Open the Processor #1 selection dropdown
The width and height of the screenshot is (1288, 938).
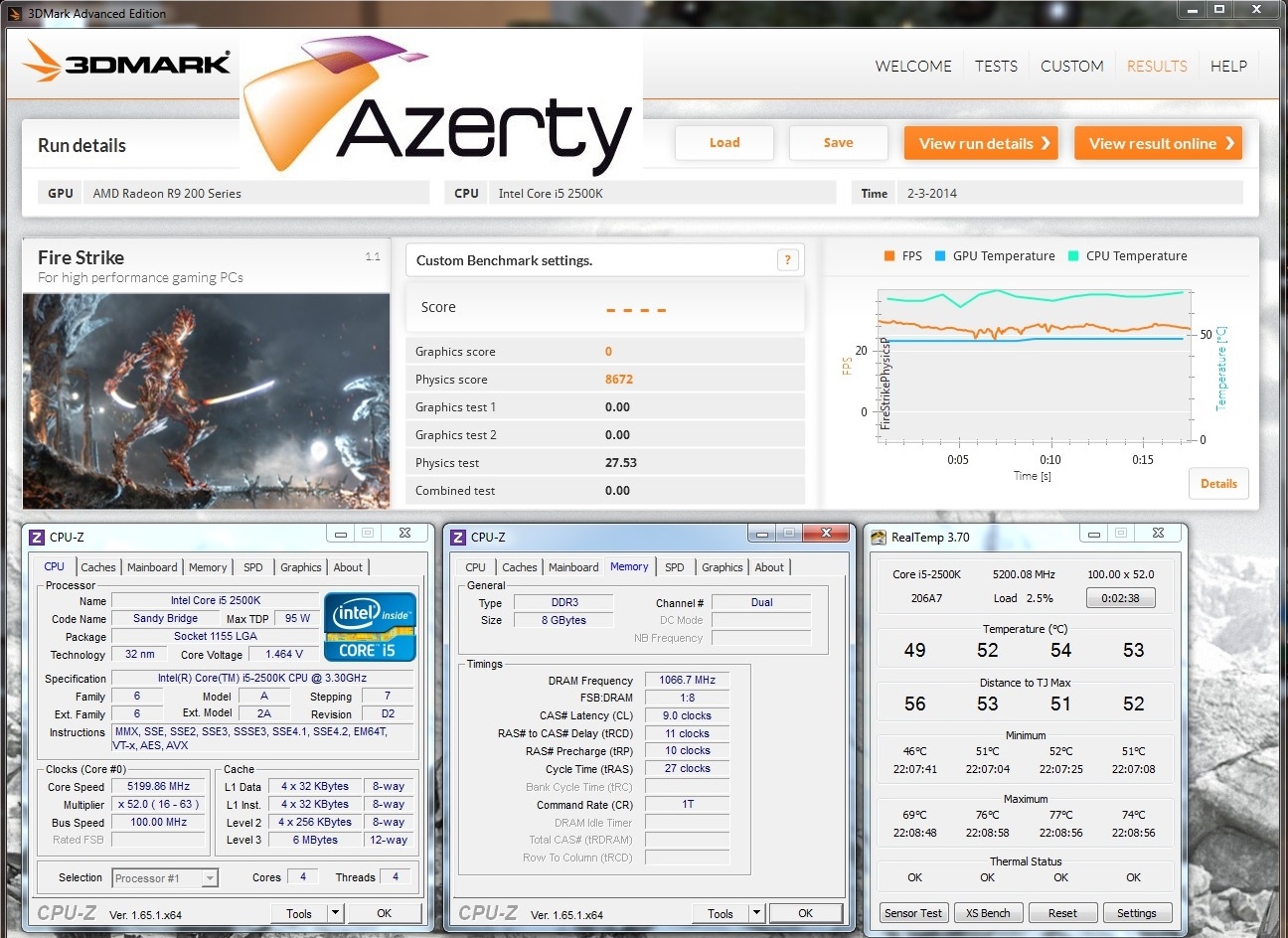coord(165,878)
